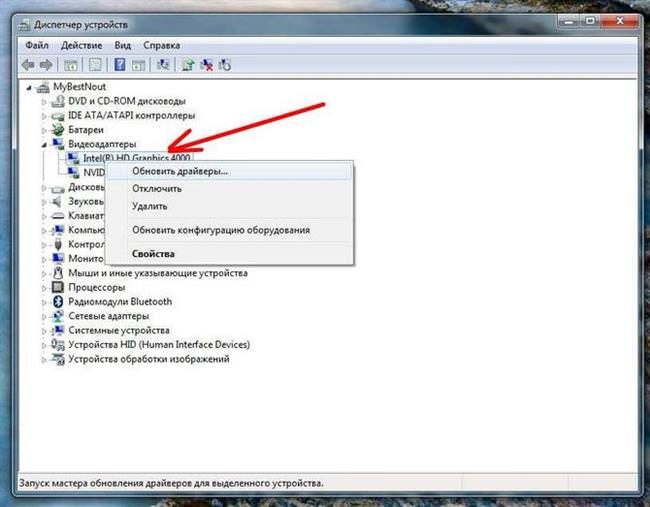Open the Справка menu
Image resolution: width=650 pixels, height=507 pixels.
pyautogui.click(x=161, y=45)
